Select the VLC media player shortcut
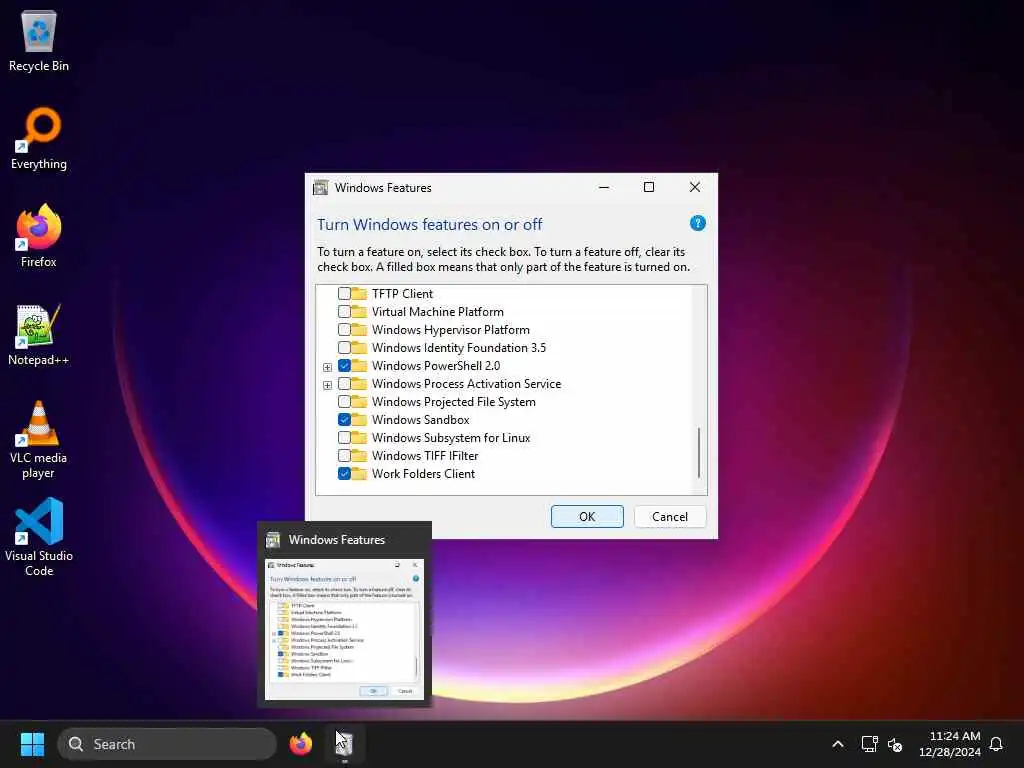 39,439
